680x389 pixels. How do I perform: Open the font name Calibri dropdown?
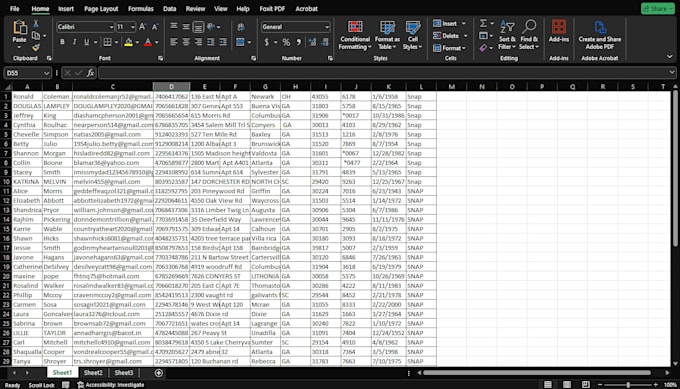[x=111, y=27]
